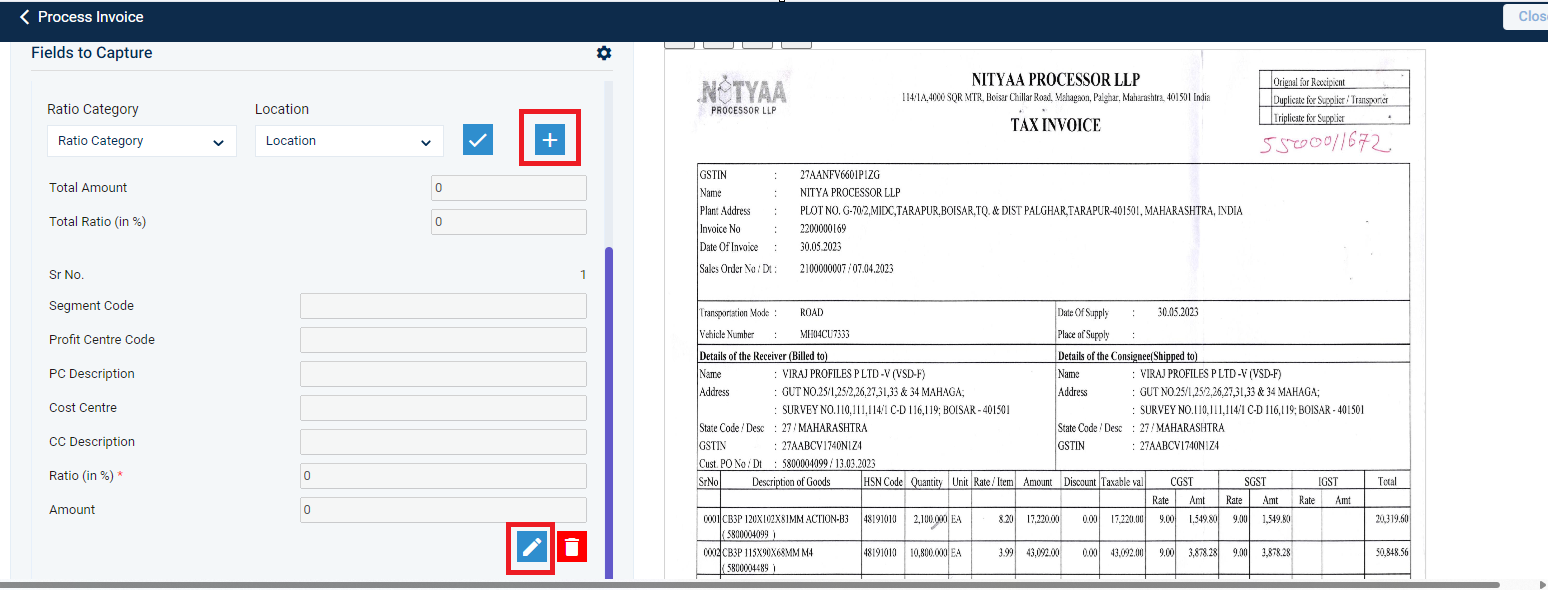Delete the ratio entry with trash icon
1548x590 pixels.
(572, 547)
